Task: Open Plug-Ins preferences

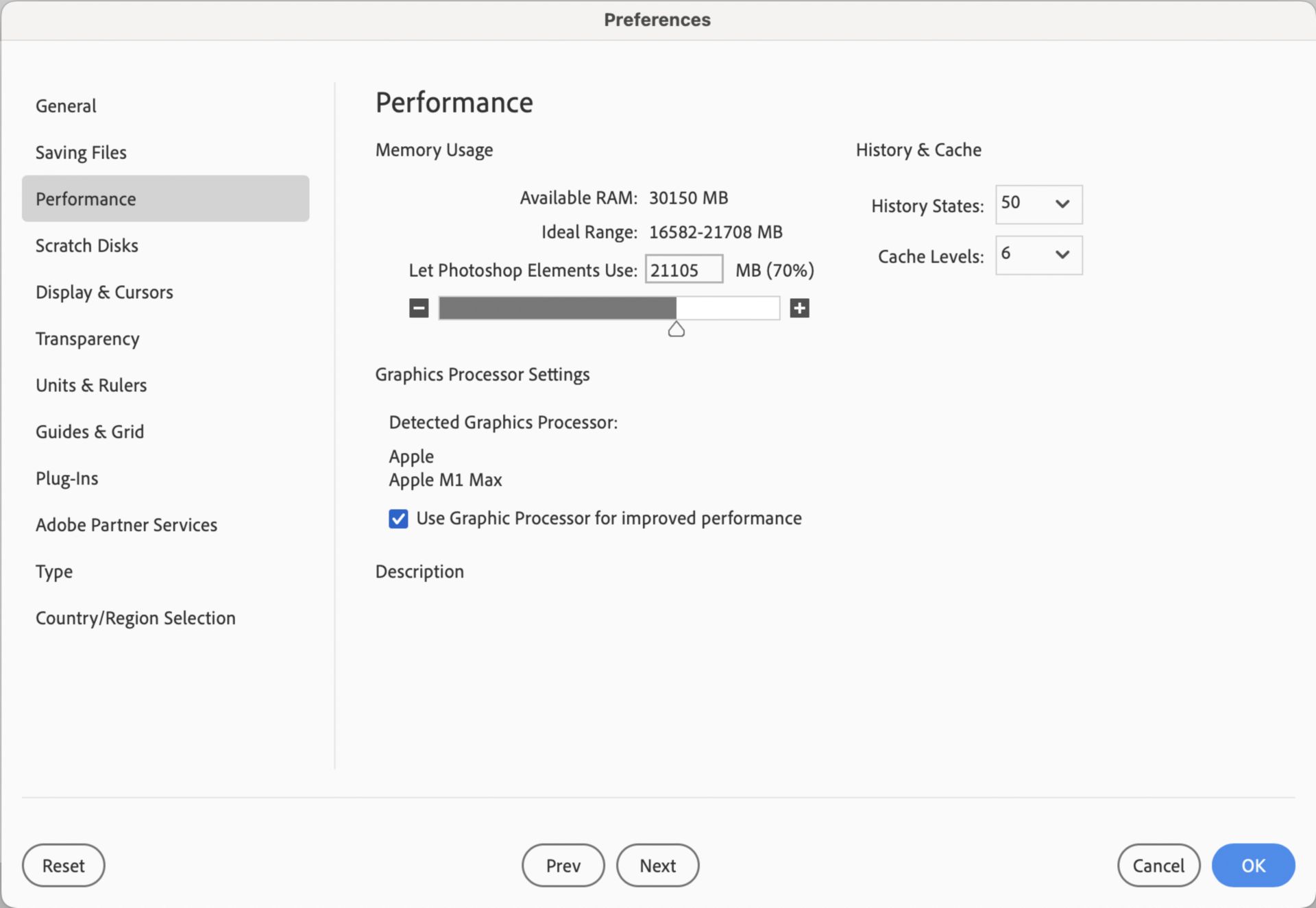Action: click(165, 478)
